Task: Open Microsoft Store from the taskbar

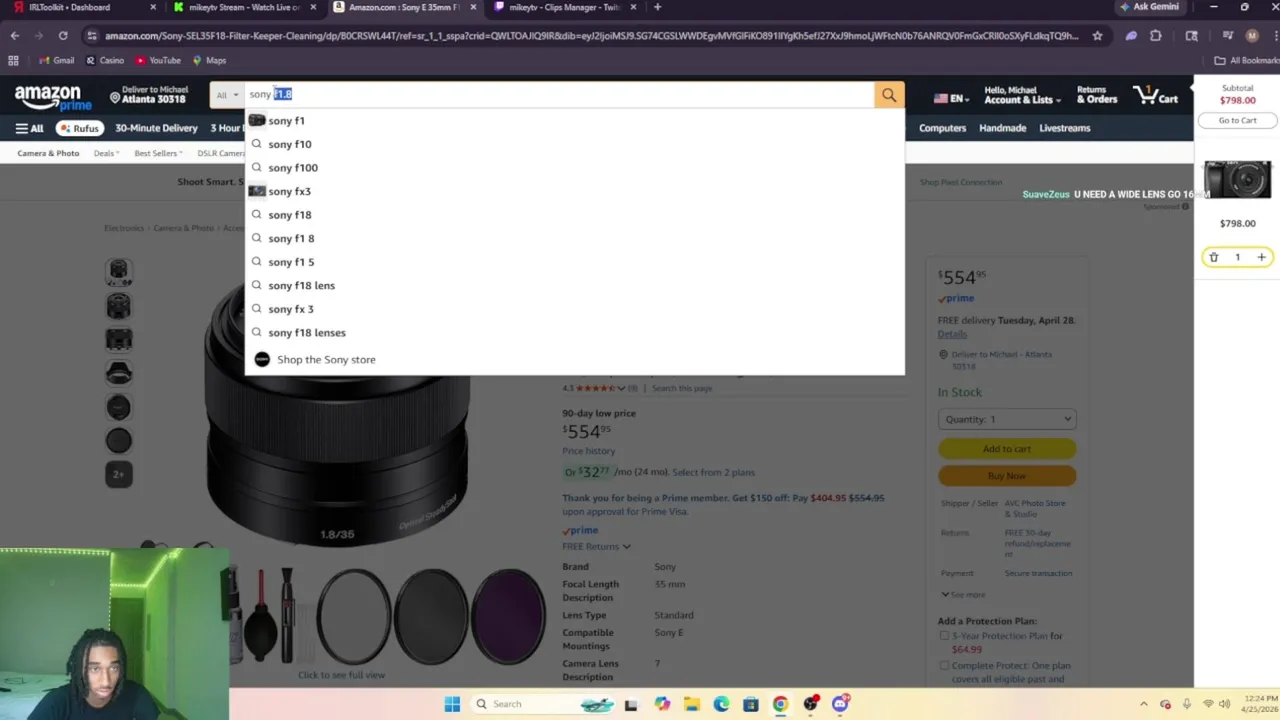Action: [751, 704]
